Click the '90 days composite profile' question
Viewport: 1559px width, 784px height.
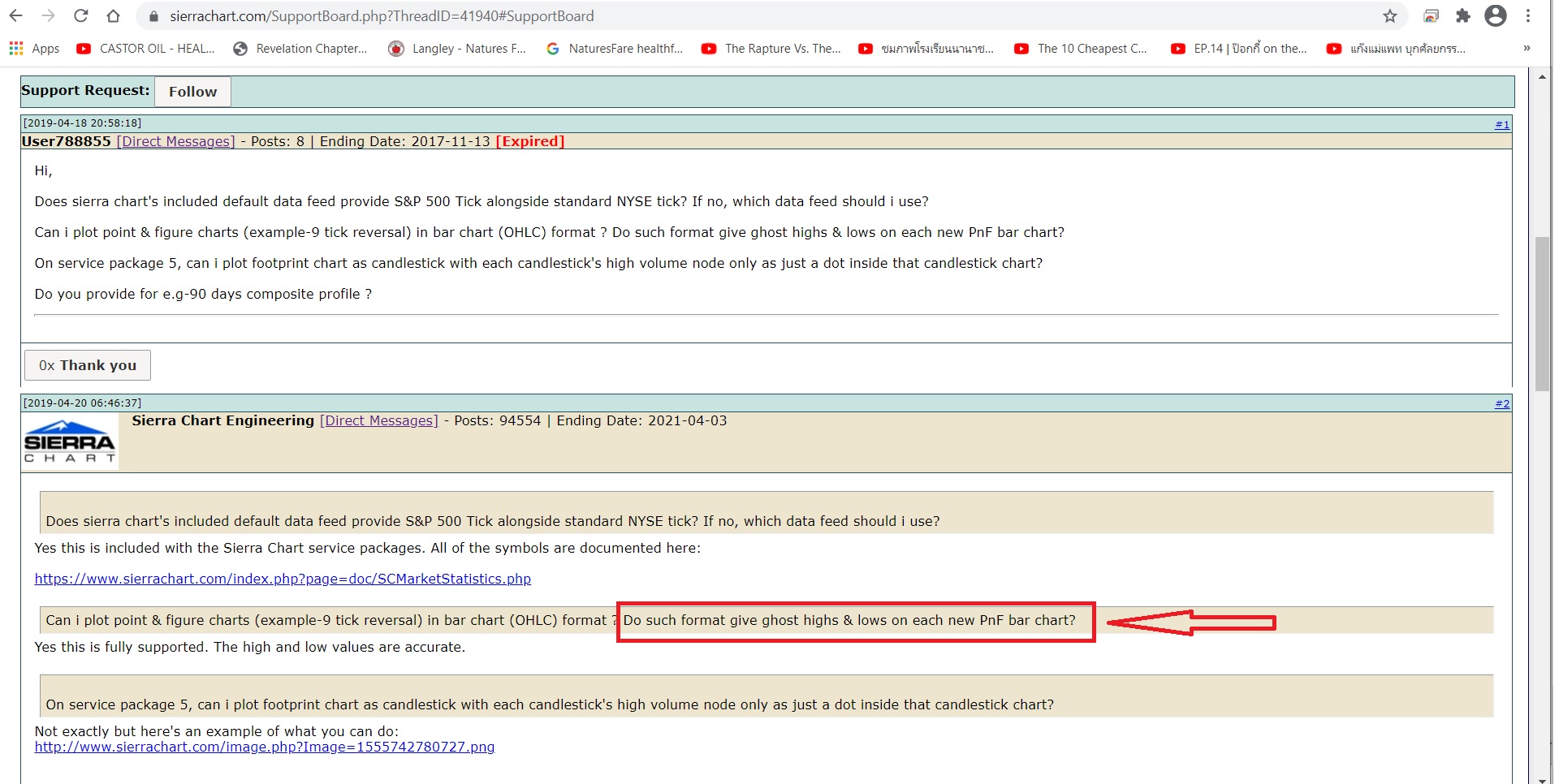[x=203, y=294]
